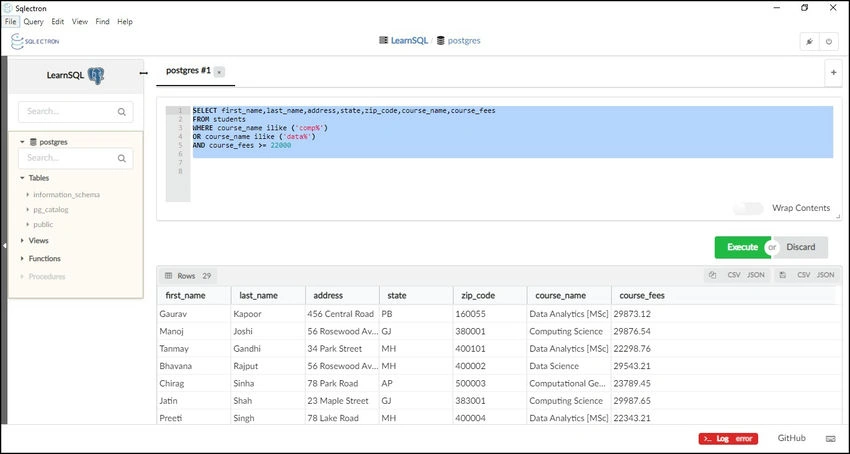Close the postgres #1 tab

pyautogui.click(x=219, y=72)
